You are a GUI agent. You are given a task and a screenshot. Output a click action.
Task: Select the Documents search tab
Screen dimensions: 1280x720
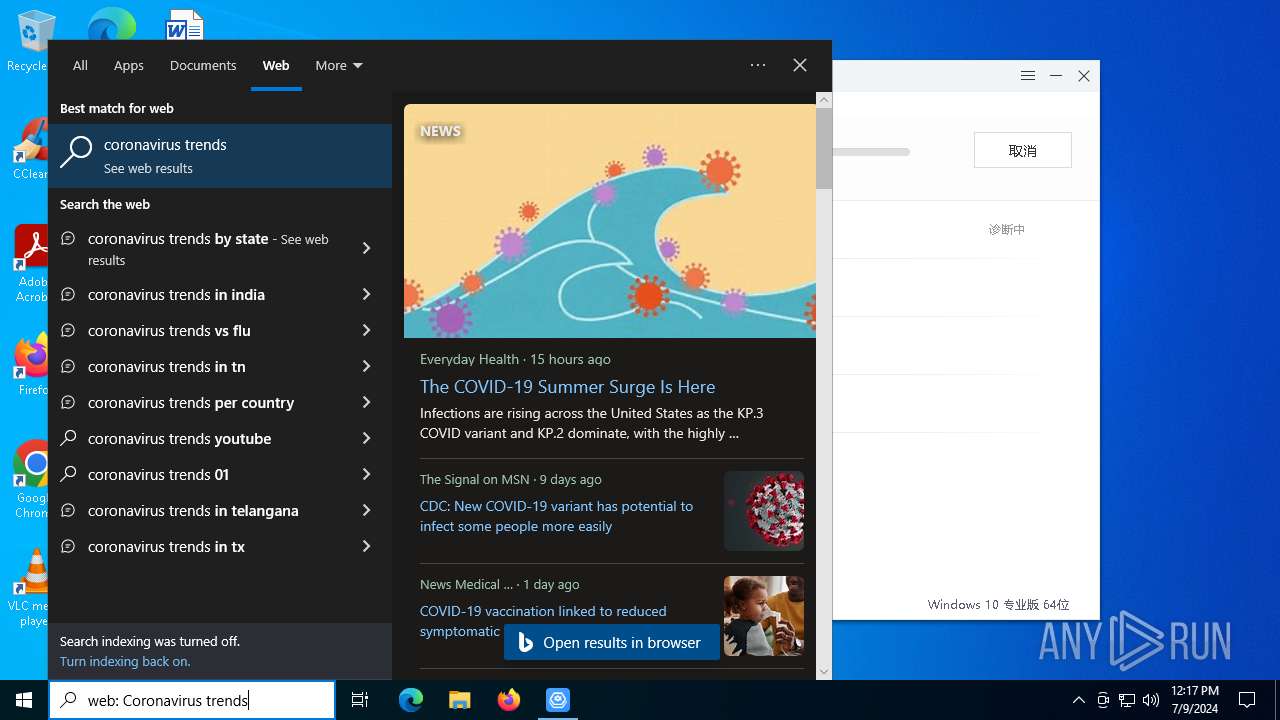(203, 65)
